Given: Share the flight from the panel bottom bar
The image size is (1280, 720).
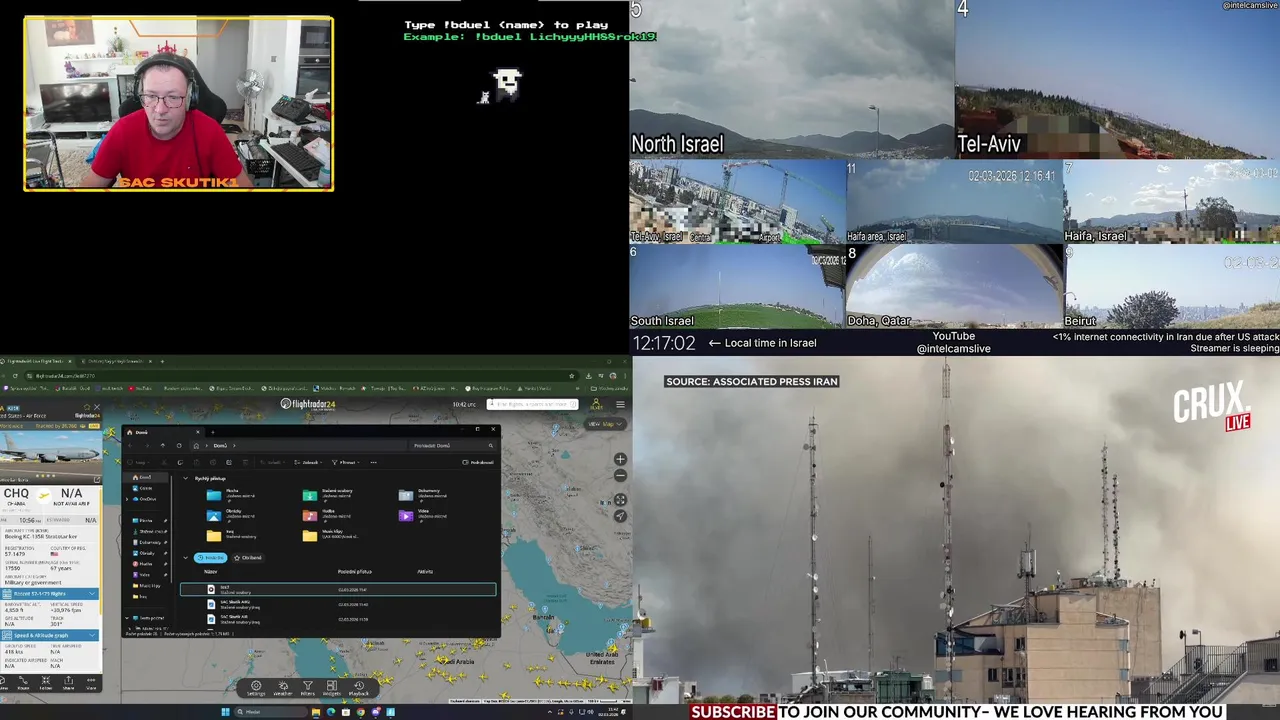Looking at the screenshot, I should pyautogui.click(x=68, y=684).
